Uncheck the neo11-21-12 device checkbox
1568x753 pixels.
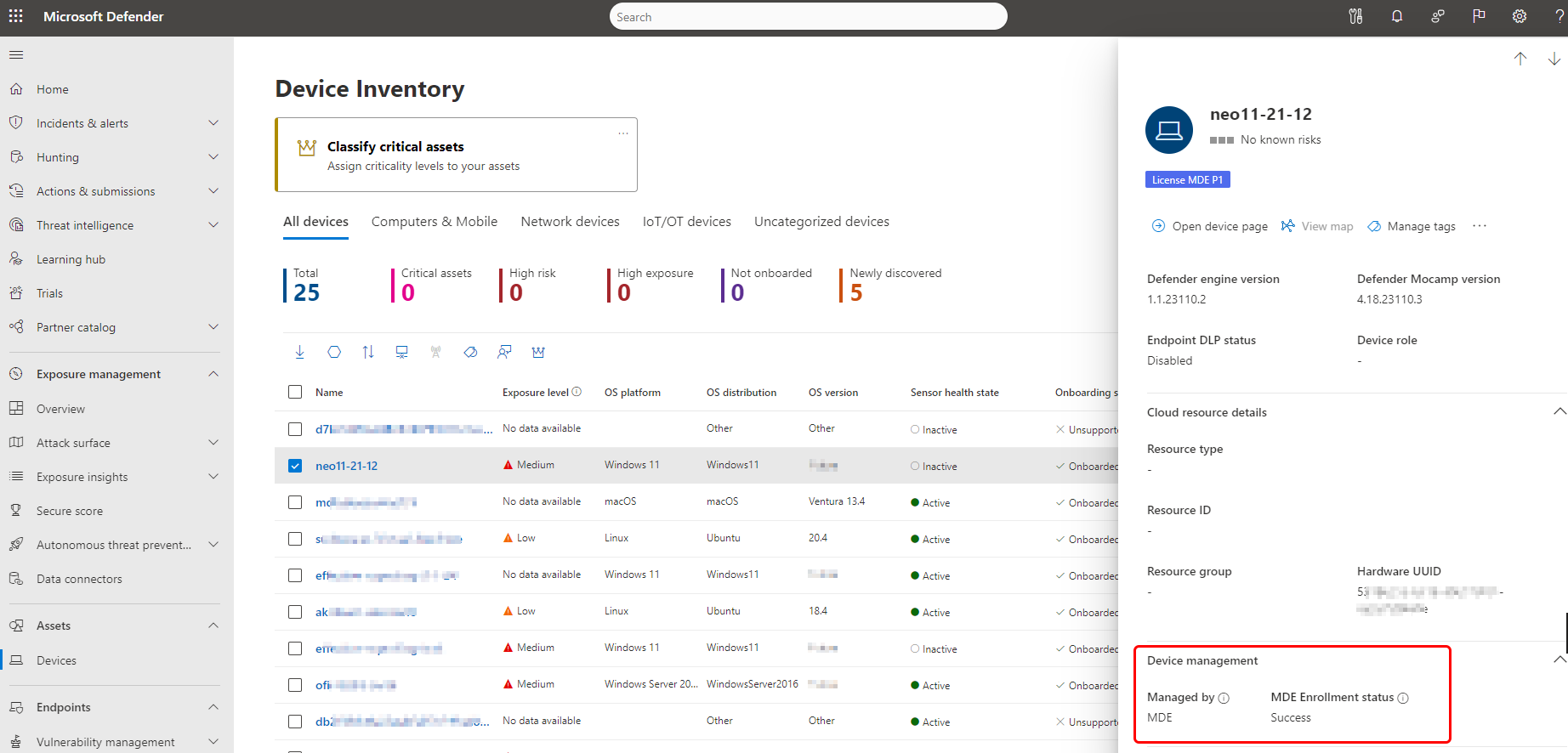[x=295, y=466]
